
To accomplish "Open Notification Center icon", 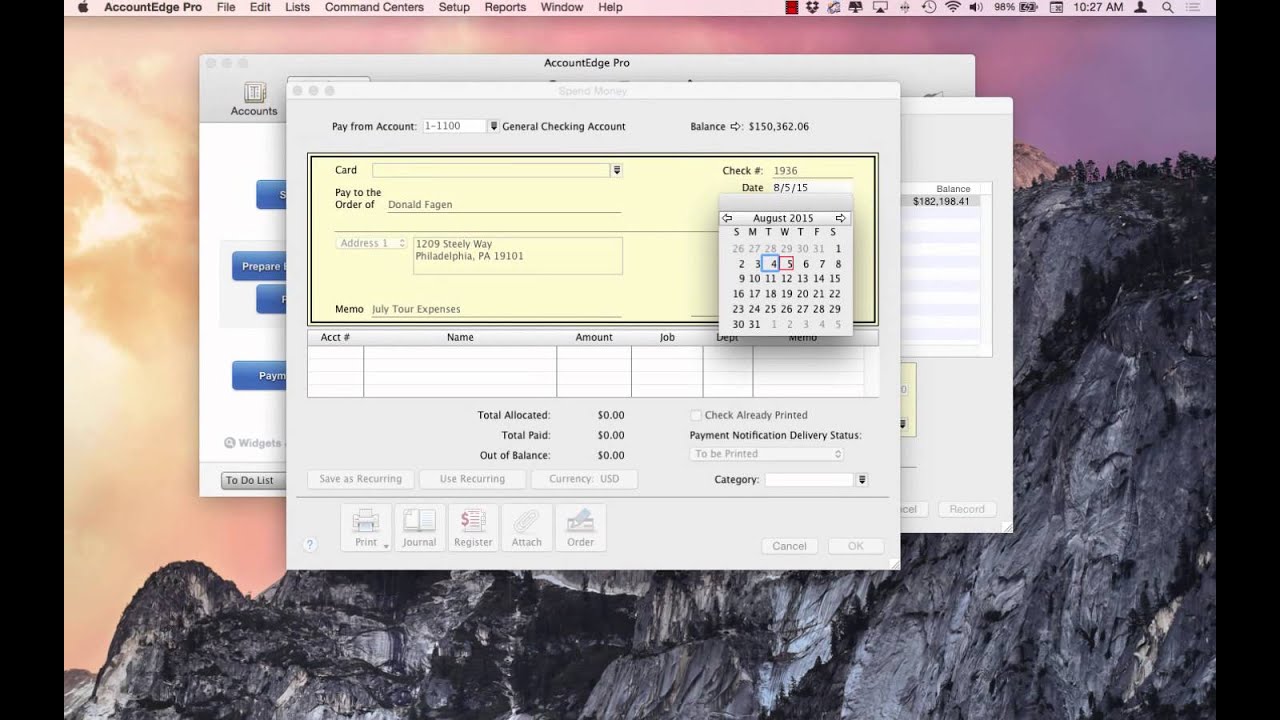I will [x=1192, y=7].
